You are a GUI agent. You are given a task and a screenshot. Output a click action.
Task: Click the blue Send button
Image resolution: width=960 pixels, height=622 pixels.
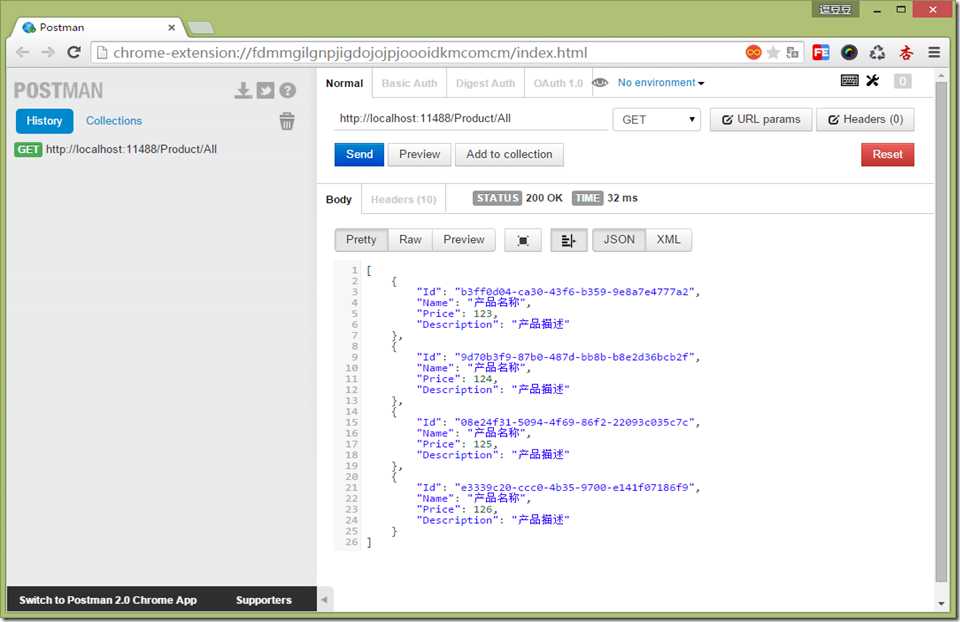tap(359, 154)
